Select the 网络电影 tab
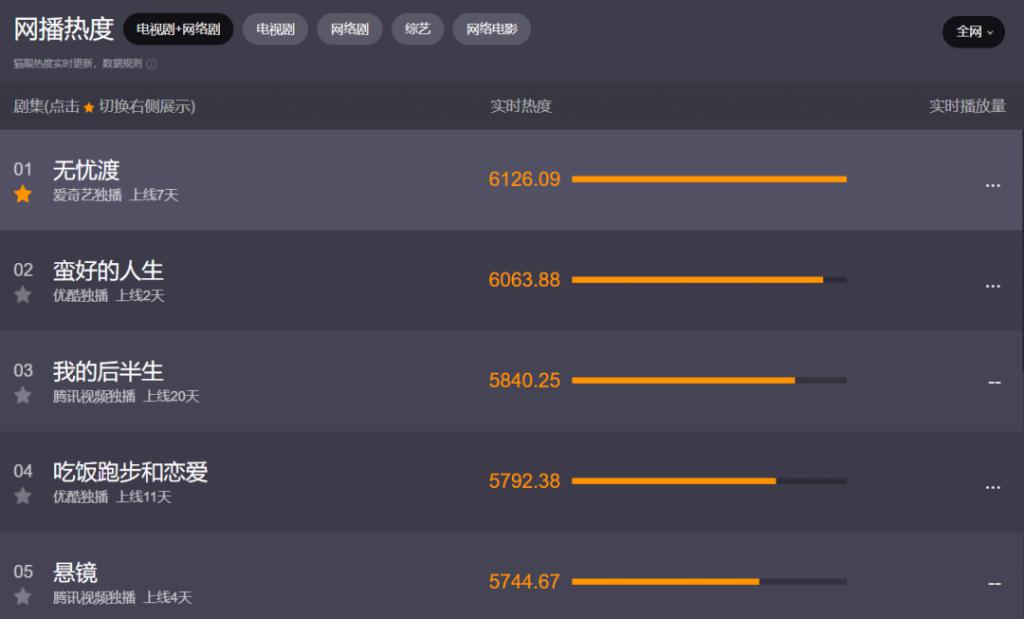This screenshot has width=1024, height=619. tap(492, 29)
